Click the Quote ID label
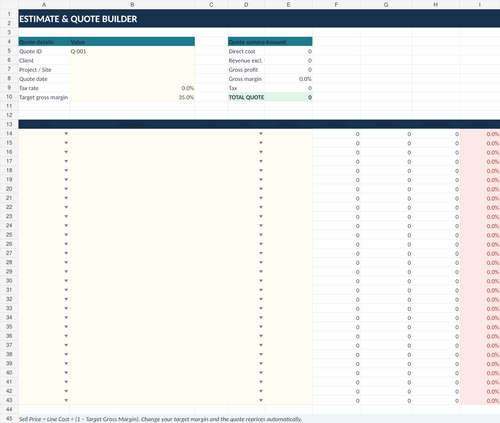500x423 pixels. (30, 51)
